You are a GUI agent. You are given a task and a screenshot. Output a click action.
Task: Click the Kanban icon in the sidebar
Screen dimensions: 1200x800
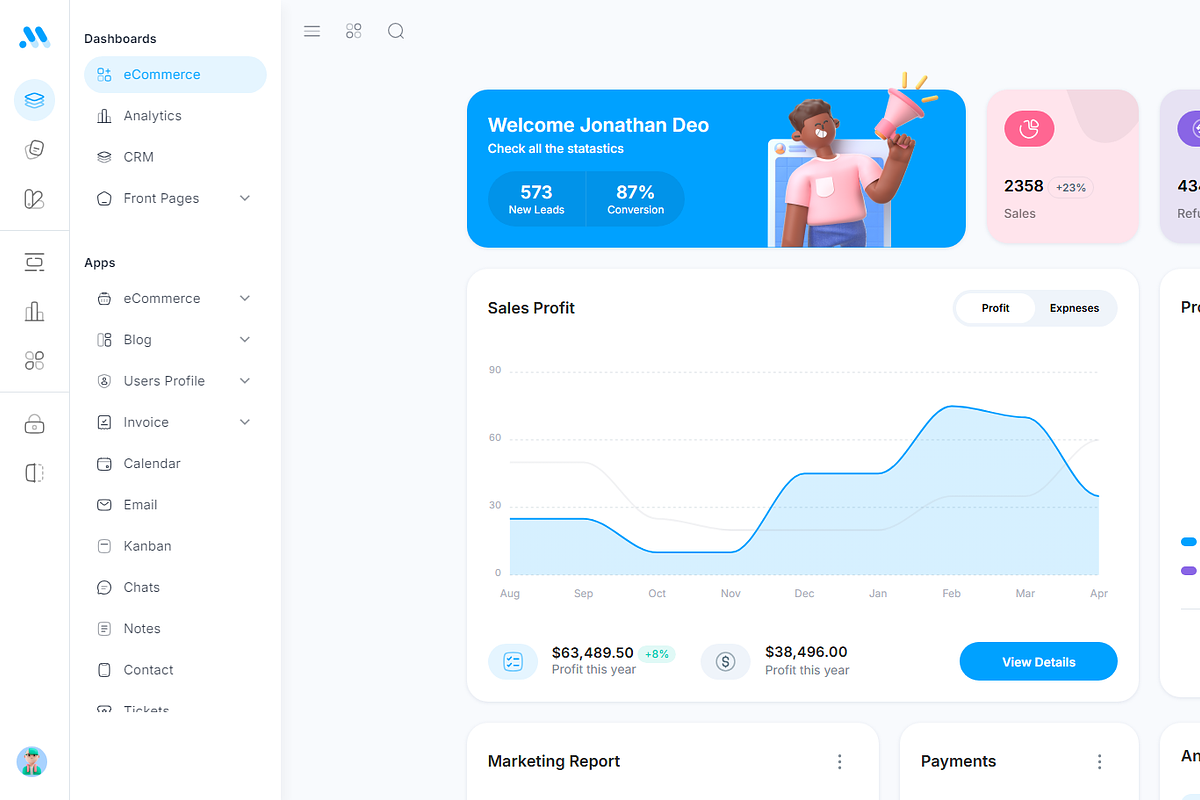tap(104, 546)
